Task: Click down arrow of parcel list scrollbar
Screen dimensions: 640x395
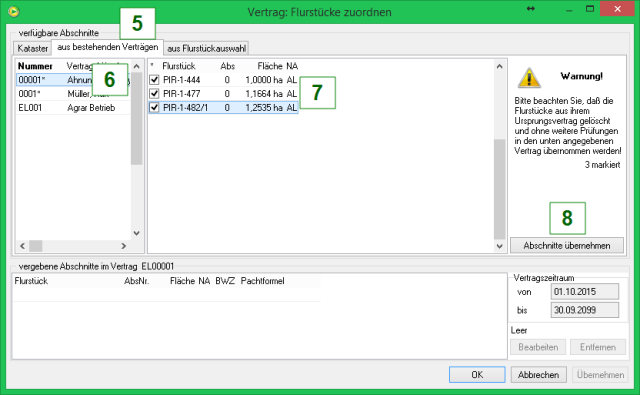Action: 500,246
